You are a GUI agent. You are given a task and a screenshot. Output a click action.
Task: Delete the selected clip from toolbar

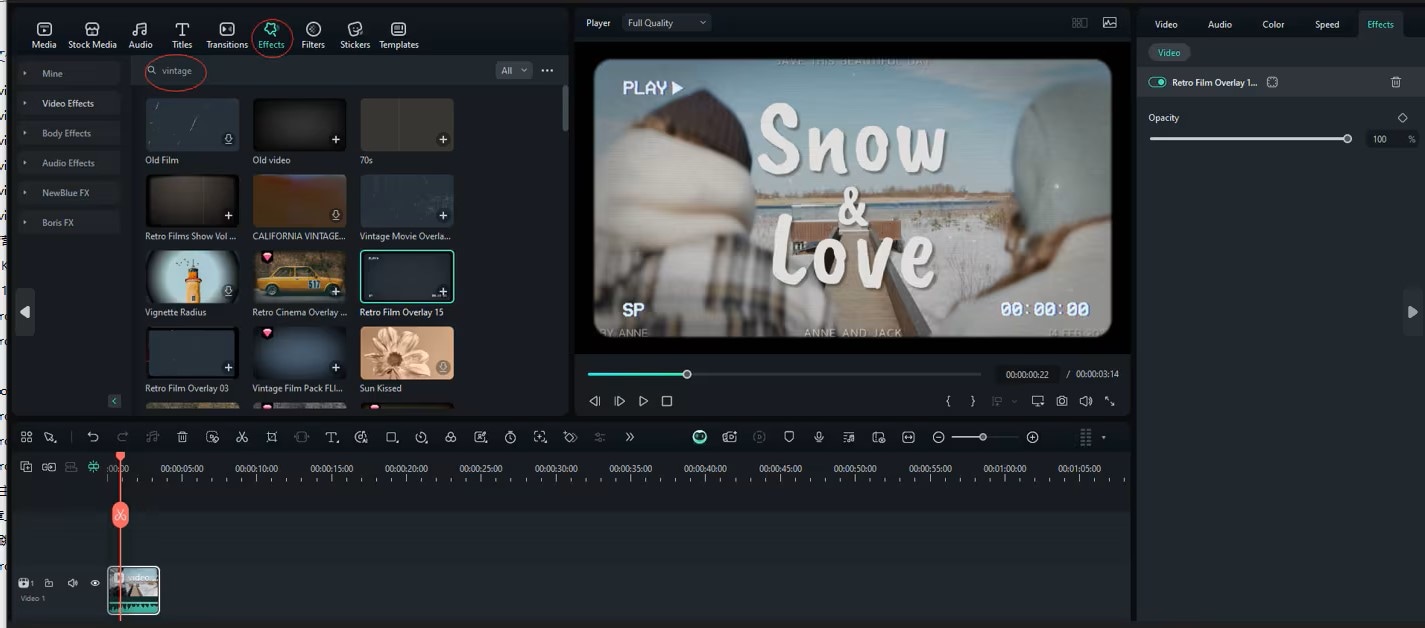[182, 437]
